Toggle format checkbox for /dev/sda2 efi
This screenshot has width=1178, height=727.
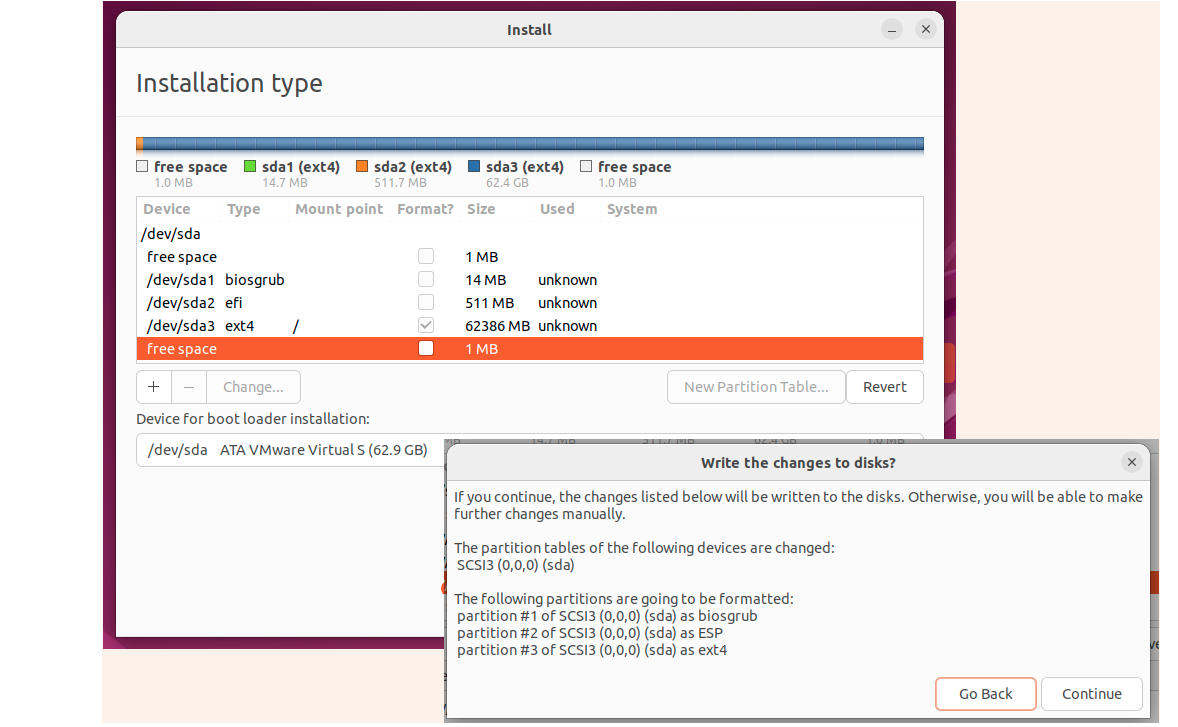coord(426,302)
